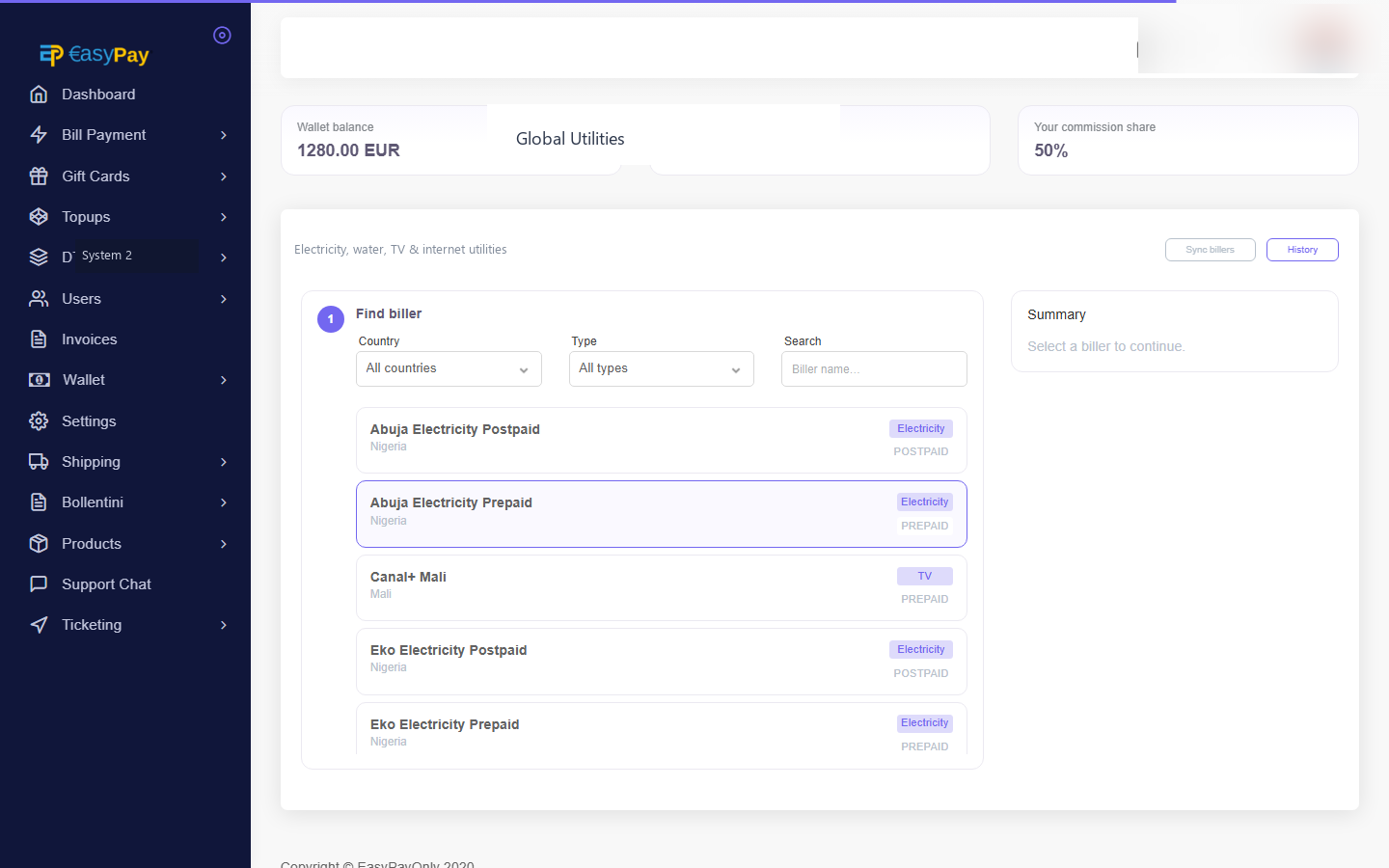Click the History button
The image size is (1389, 868).
pyautogui.click(x=1302, y=250)
